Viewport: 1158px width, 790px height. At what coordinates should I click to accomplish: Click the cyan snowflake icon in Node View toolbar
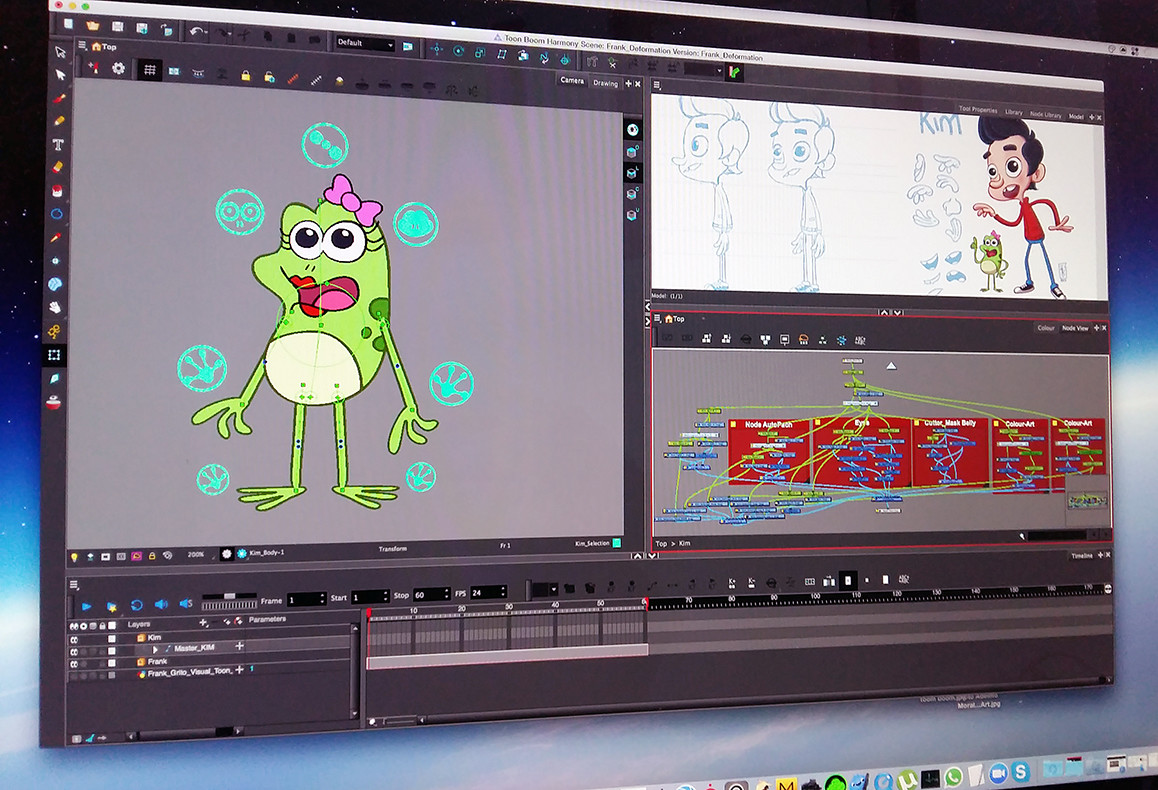tap(841, 340)
